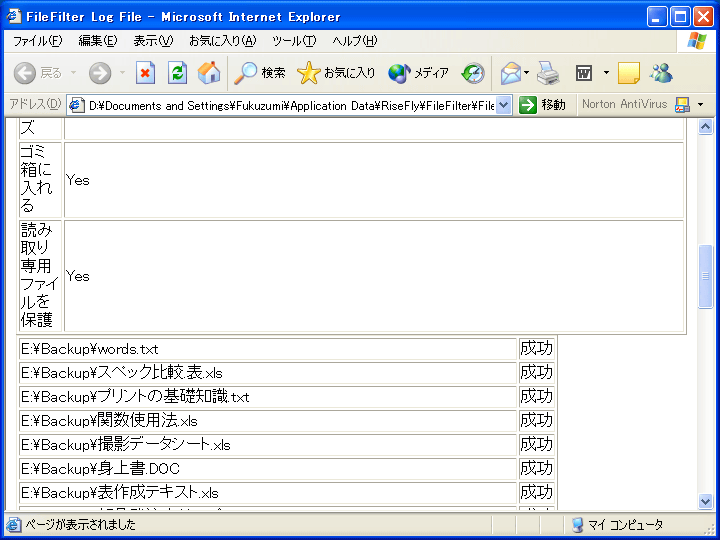Viewport: 720px width, 540px height.
Task: Open the ツール(T) menu
Action: click(294, 41)
